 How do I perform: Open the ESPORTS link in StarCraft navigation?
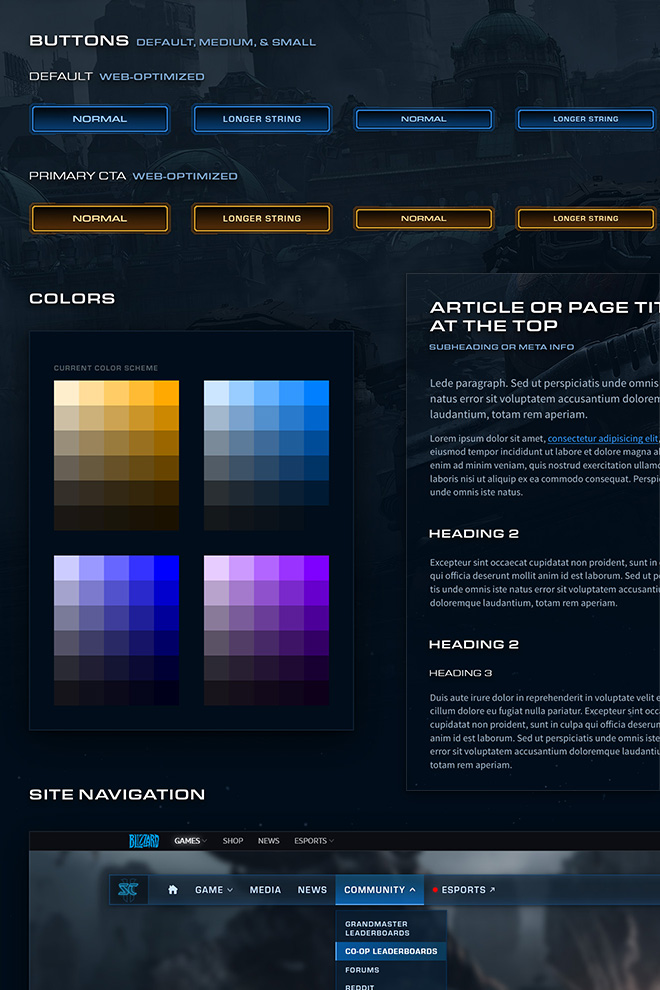(x=464, y=890)
